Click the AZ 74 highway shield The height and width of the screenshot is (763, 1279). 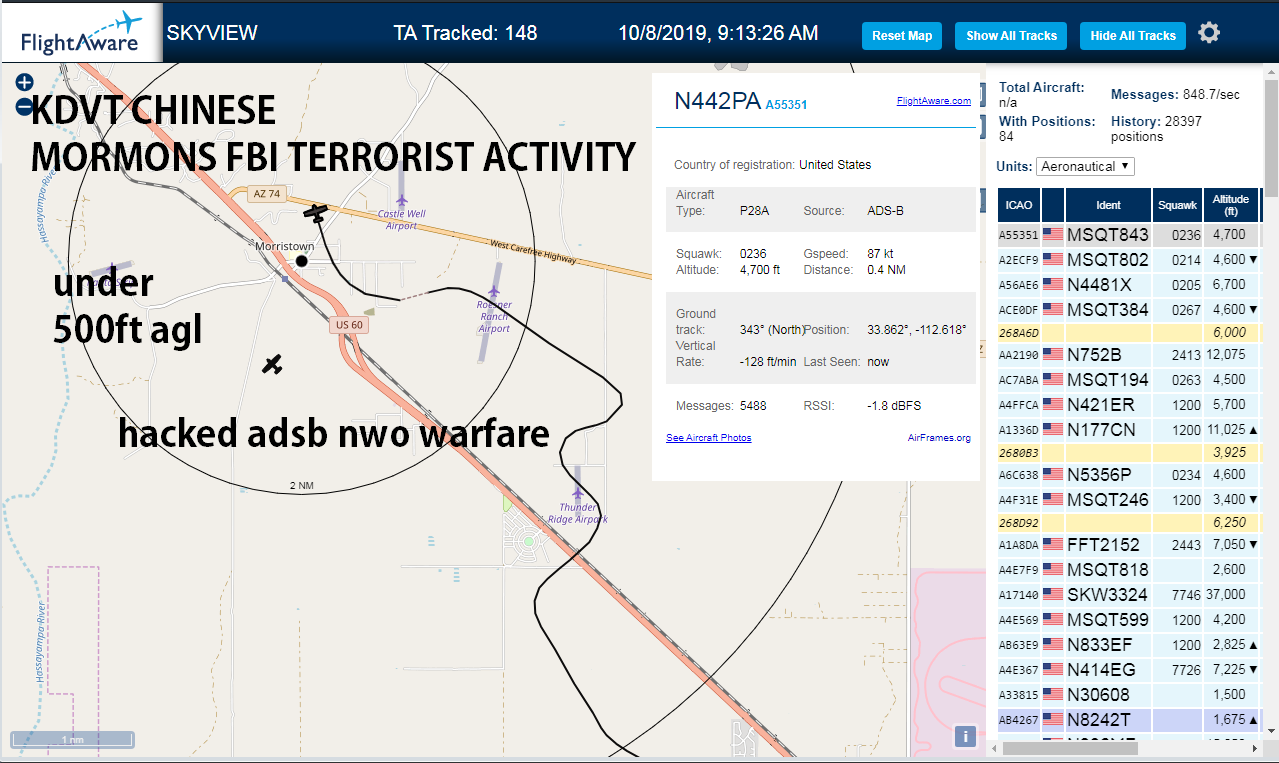266,194
